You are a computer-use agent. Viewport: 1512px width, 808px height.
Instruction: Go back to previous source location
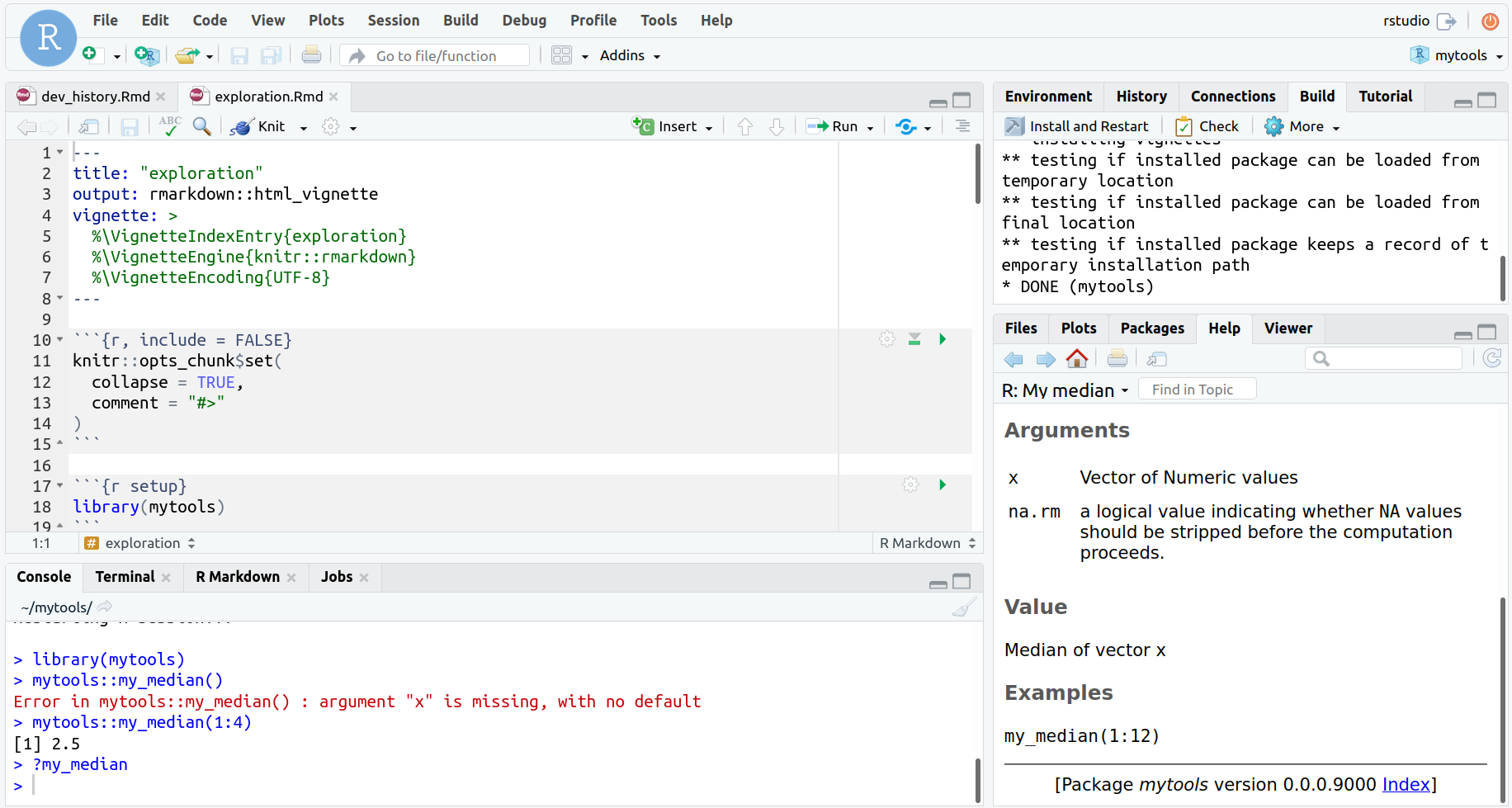[26, 126]
